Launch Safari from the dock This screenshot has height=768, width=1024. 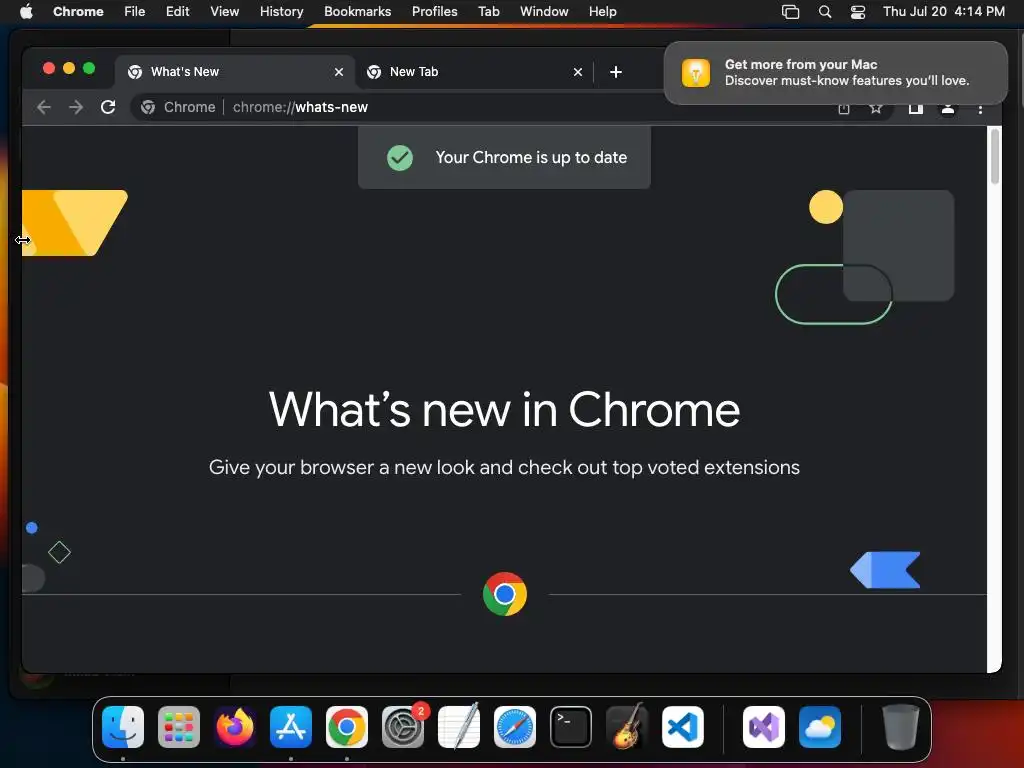coord(515,727)
